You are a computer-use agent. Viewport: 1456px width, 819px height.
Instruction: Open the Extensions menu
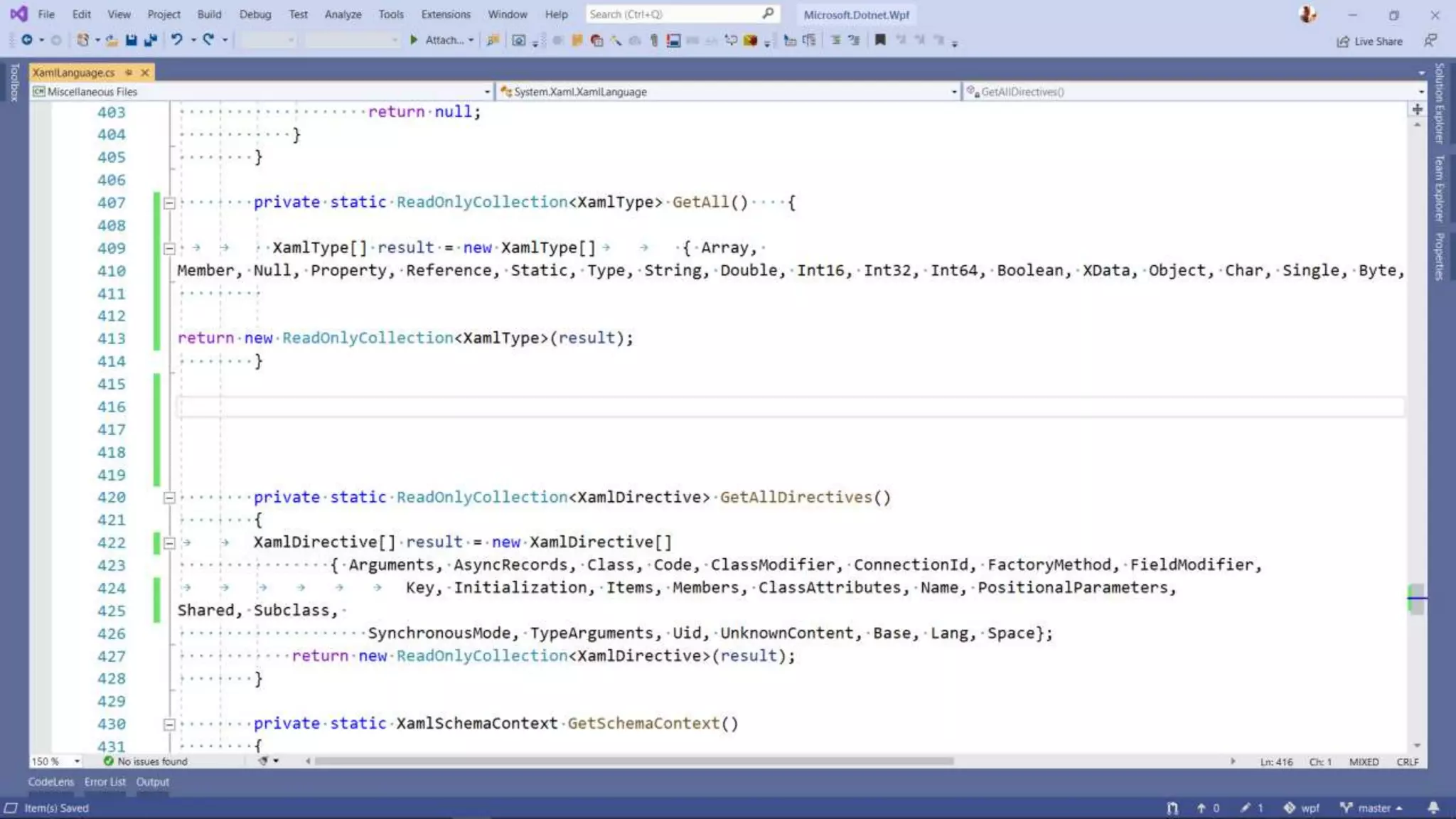click(445, 14)
